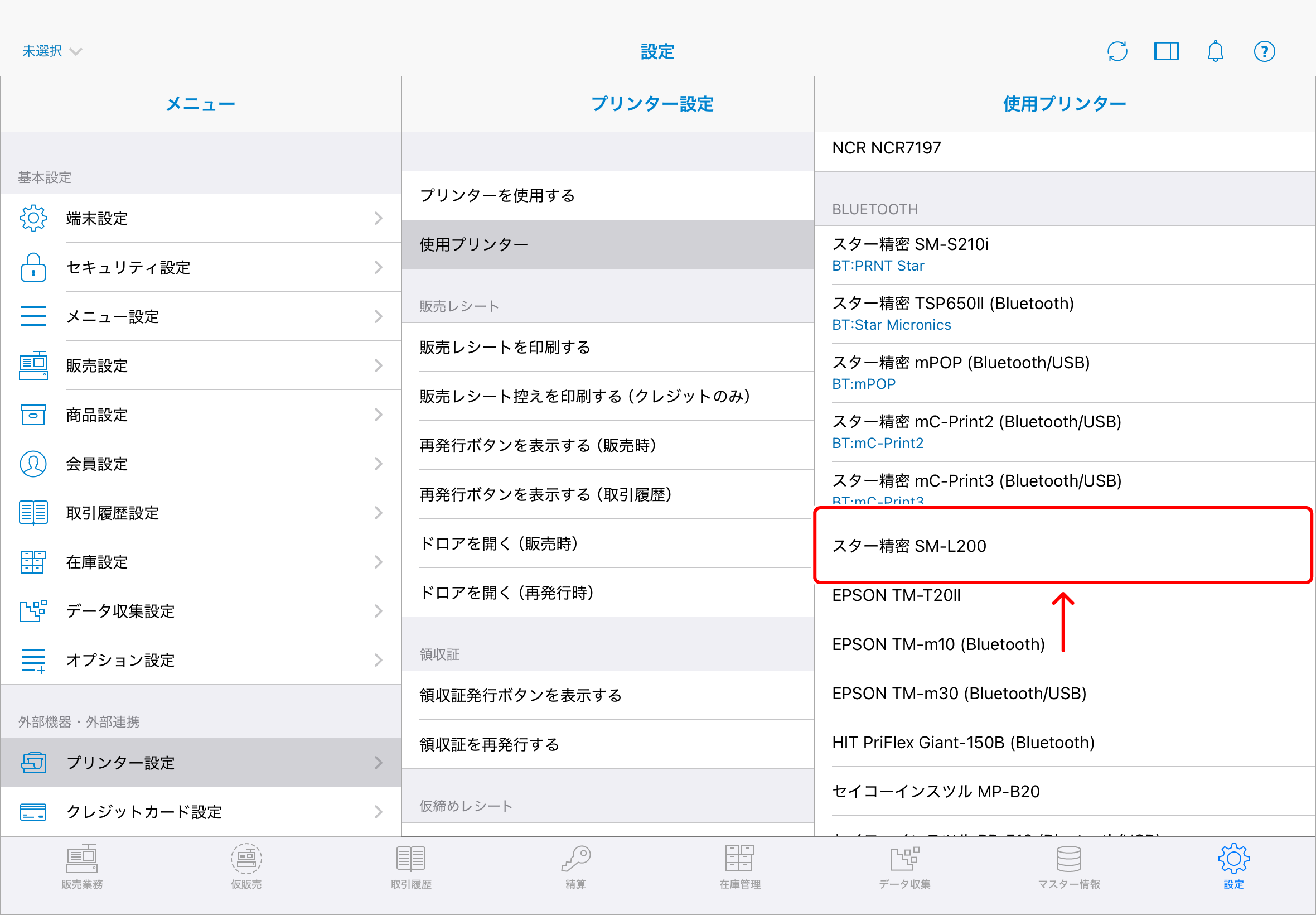Choose スター精密 mC-Print2 (Bluetooth/USB) printer
Viewport: 1316px width, 915px height.
(x=1065, y=432)
